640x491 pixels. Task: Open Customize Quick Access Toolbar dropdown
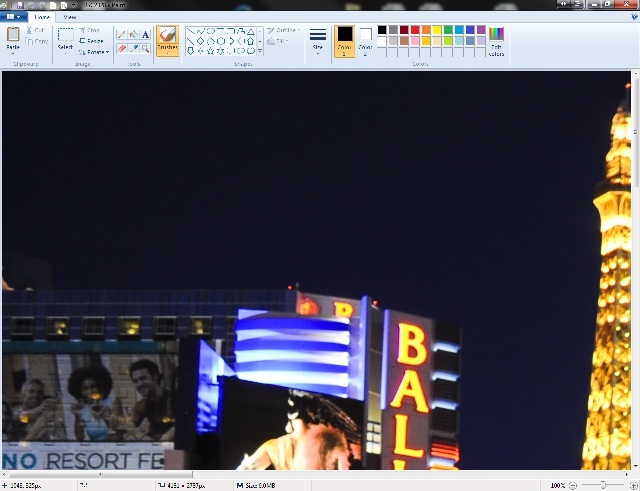click(x=74, y=6)
